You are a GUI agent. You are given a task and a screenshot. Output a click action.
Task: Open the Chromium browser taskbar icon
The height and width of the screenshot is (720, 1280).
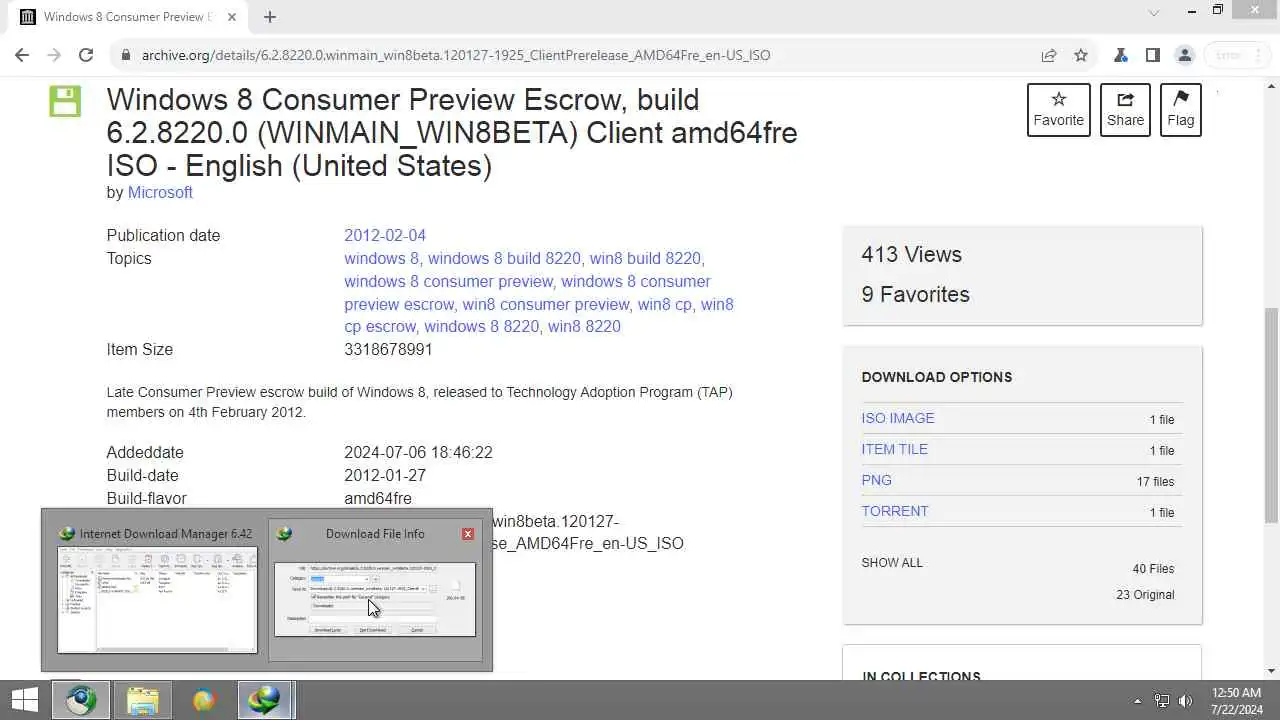click(x=81, y=701)
